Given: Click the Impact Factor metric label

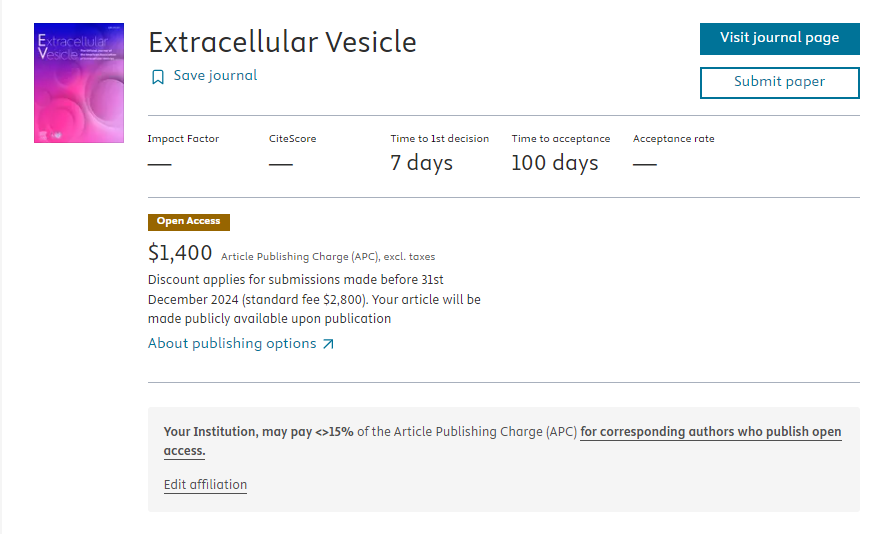Looking at the screenshot, I should pyautogui.click(x=183, y=139).
